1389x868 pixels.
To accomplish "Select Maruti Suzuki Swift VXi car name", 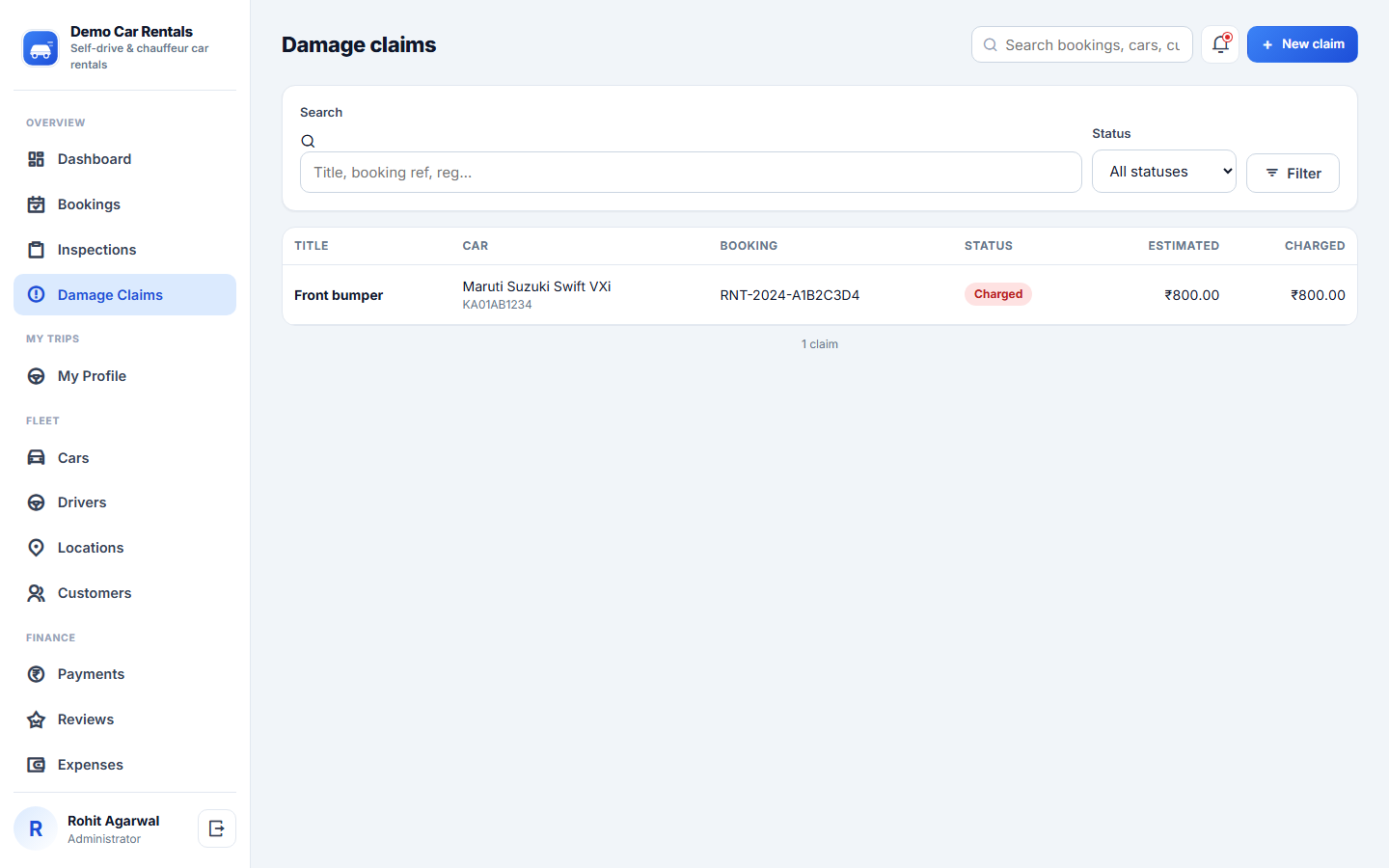I will [x=536, y=286].
